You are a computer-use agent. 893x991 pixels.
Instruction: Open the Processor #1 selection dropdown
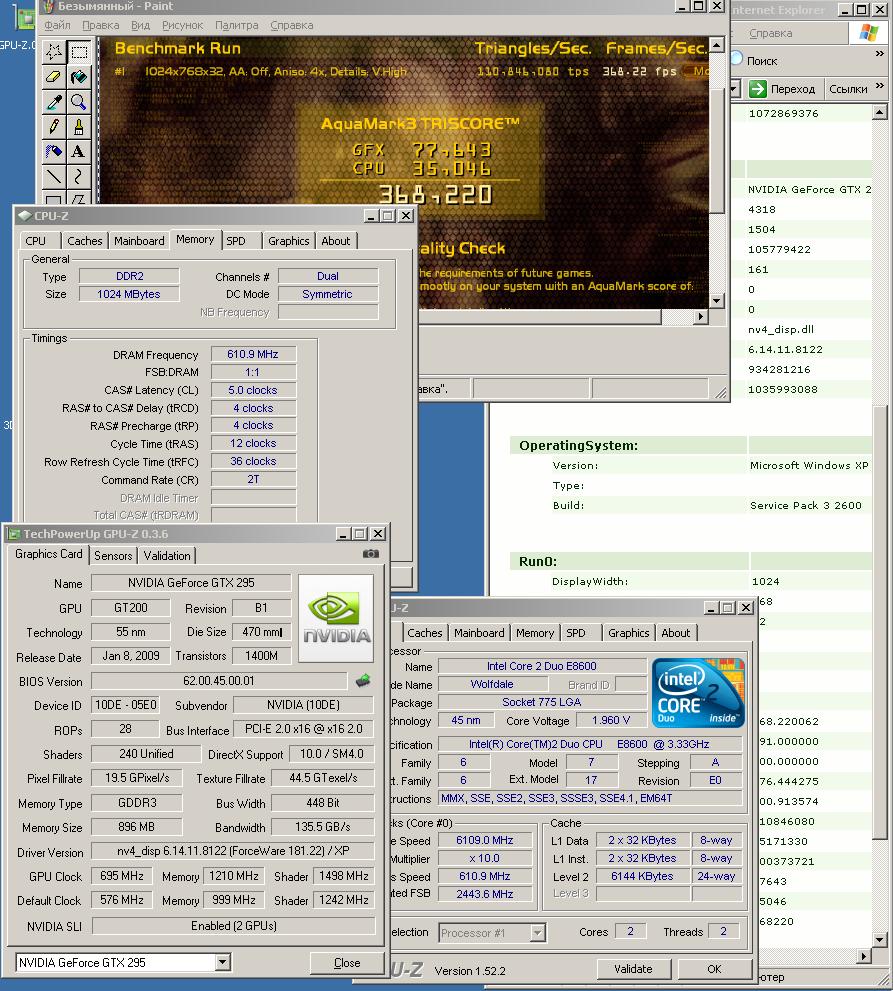pyautogui.click(x=537, y=932)
